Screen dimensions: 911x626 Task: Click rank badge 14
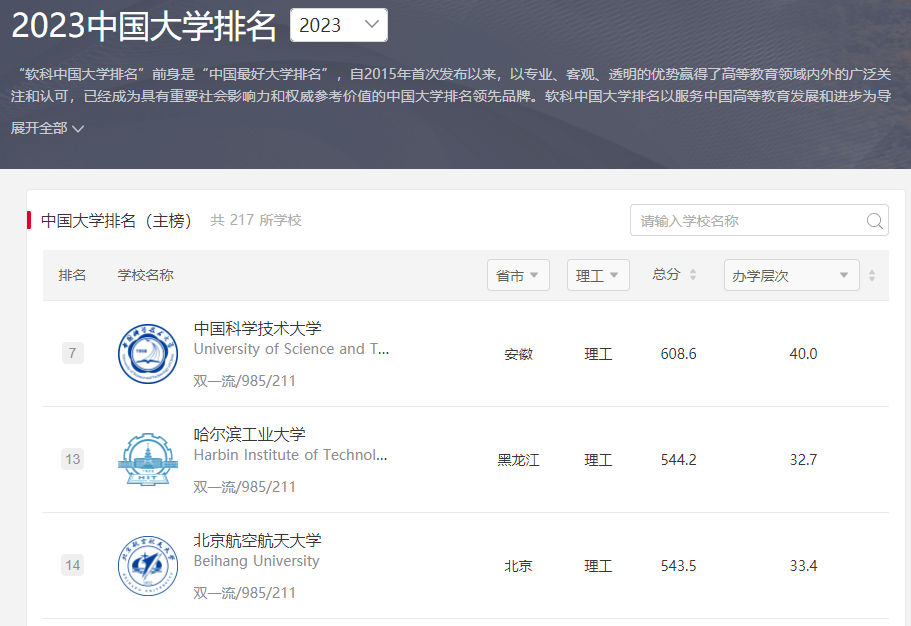(x=73, y=565)
